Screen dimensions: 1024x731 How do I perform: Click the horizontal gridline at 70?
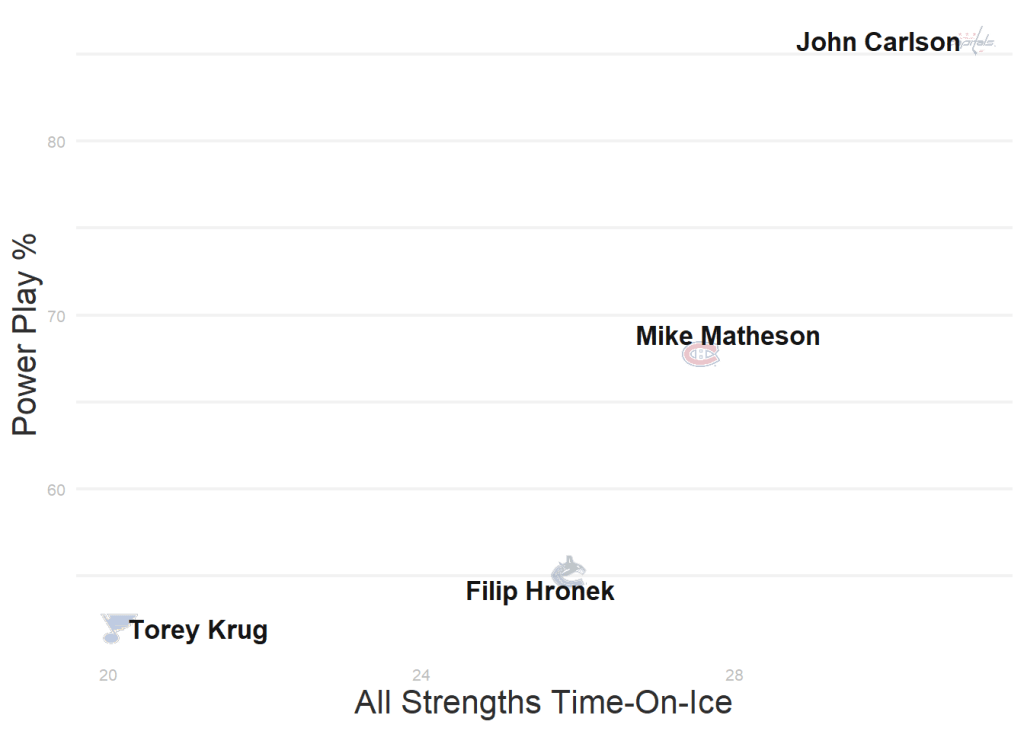click(x=400, y=315)
